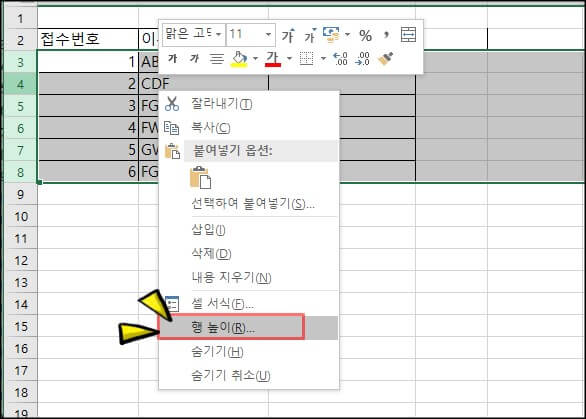Select row header 8
Image resolution: width=586 pixels, height=419 pixels.
21,172
